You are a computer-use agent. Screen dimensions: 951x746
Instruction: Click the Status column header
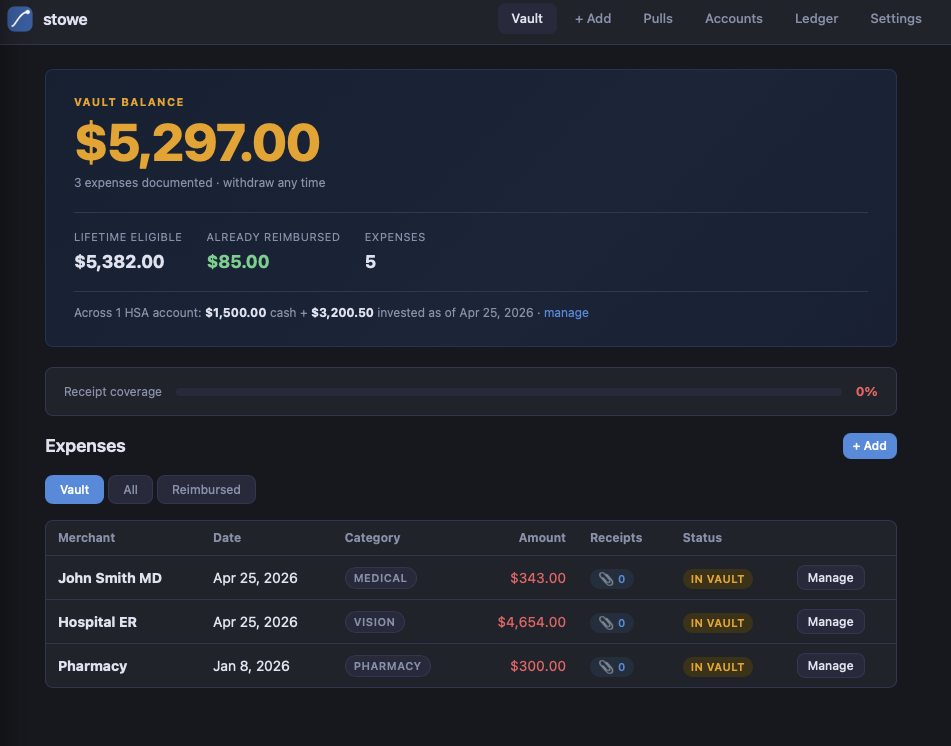tap(702, 538)
